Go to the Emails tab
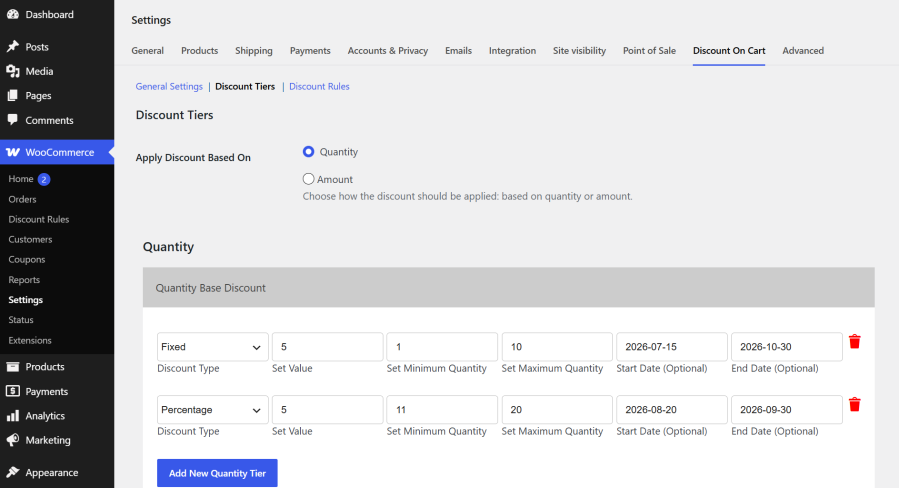The width and height of the screenshot is (899, 488). click(x=458, y=50)
